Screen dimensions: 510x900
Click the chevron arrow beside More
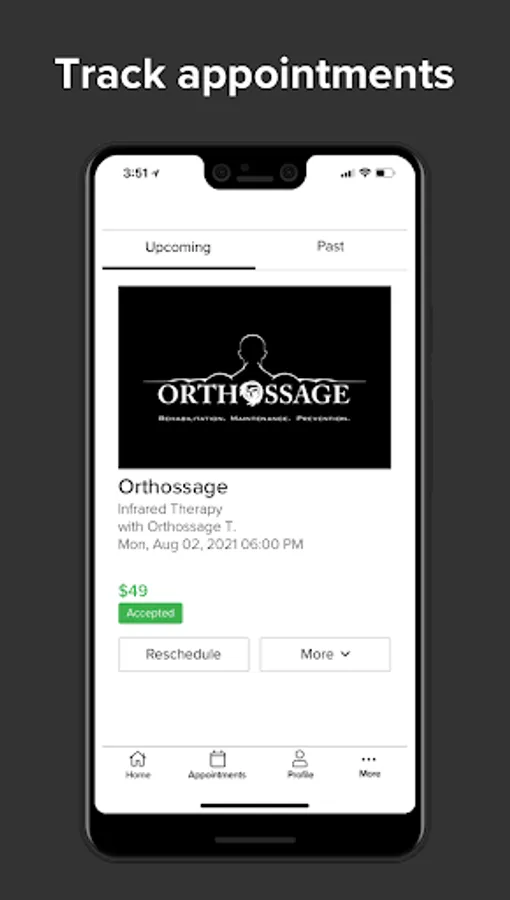click(x=345, y=654)
